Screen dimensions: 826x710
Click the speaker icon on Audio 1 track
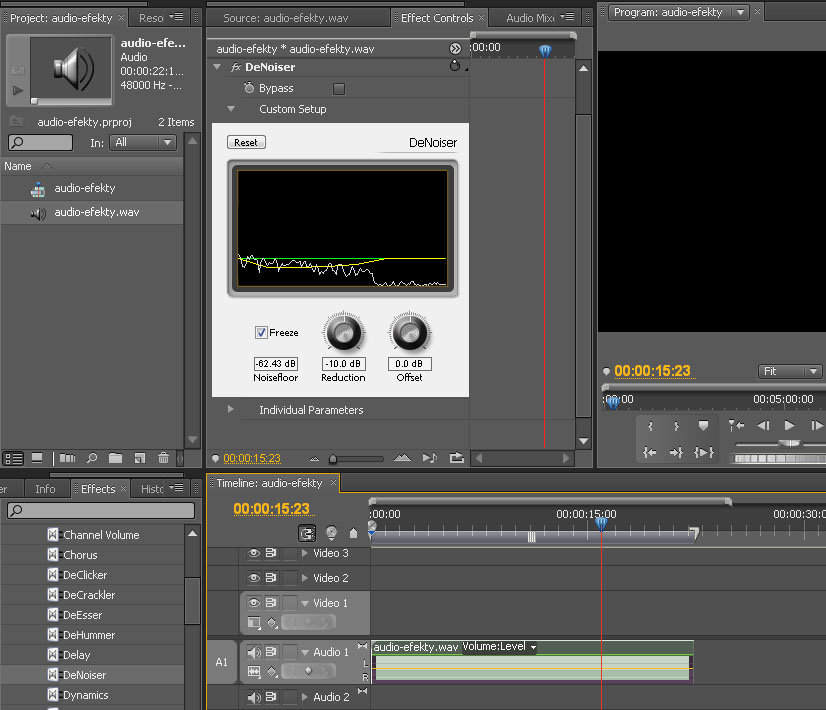[x=254, y=652]
